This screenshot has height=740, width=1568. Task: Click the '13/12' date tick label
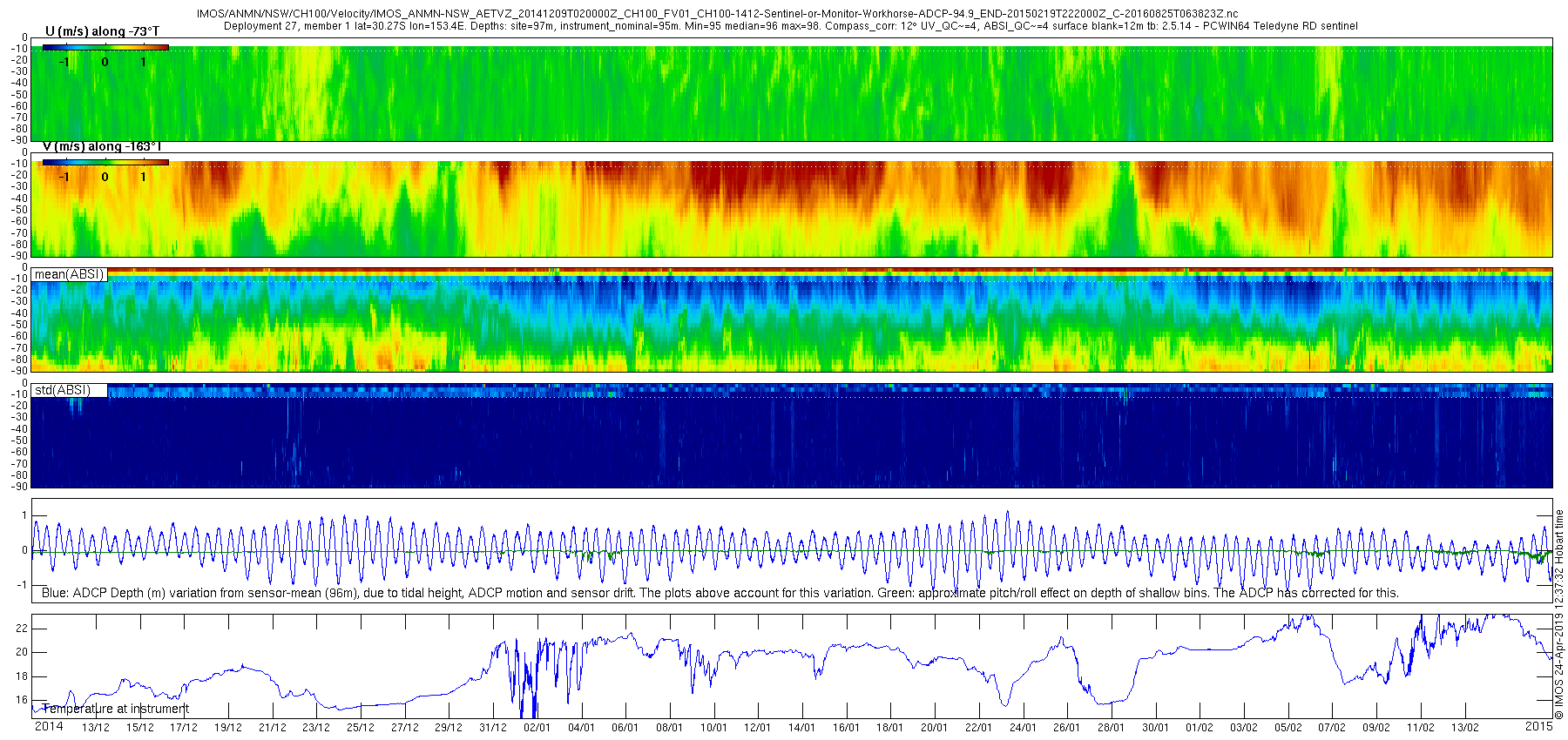96,728
